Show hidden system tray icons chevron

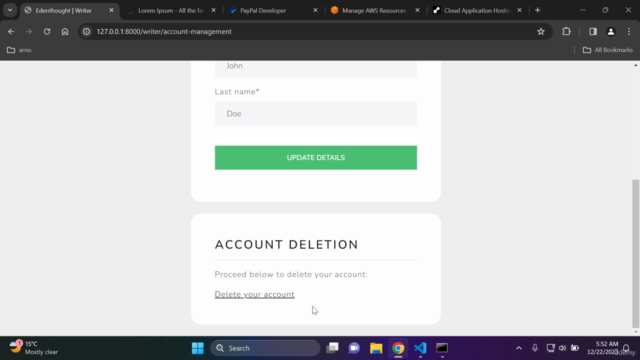(519, 348)
